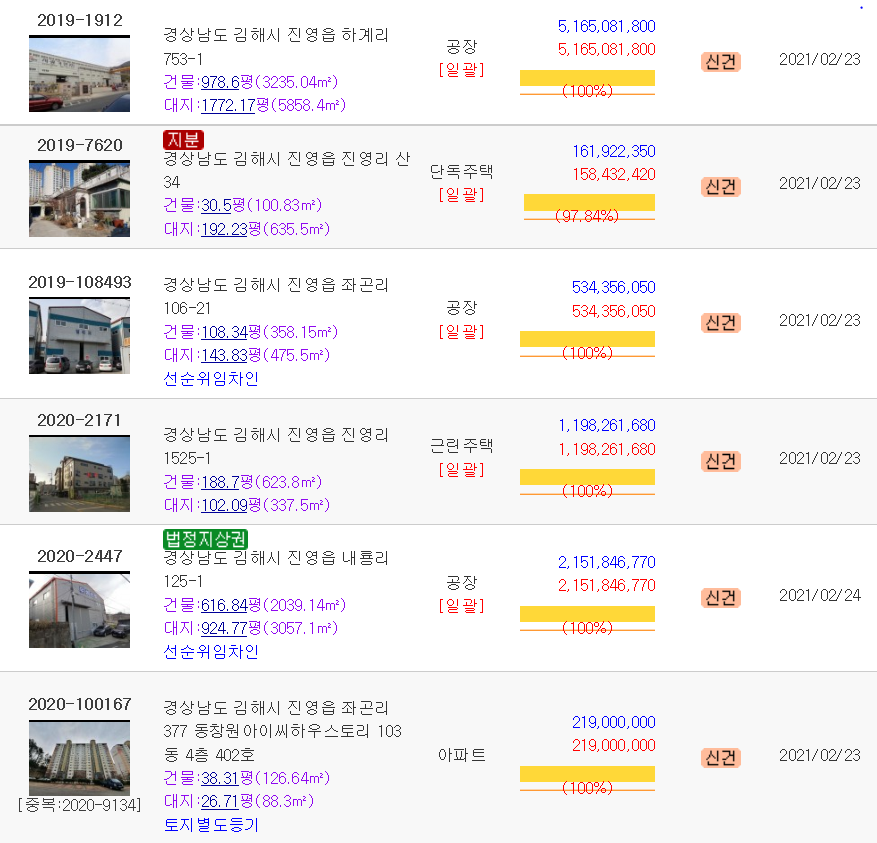Click the factory photo for case 2019-108493

[79, 335]
